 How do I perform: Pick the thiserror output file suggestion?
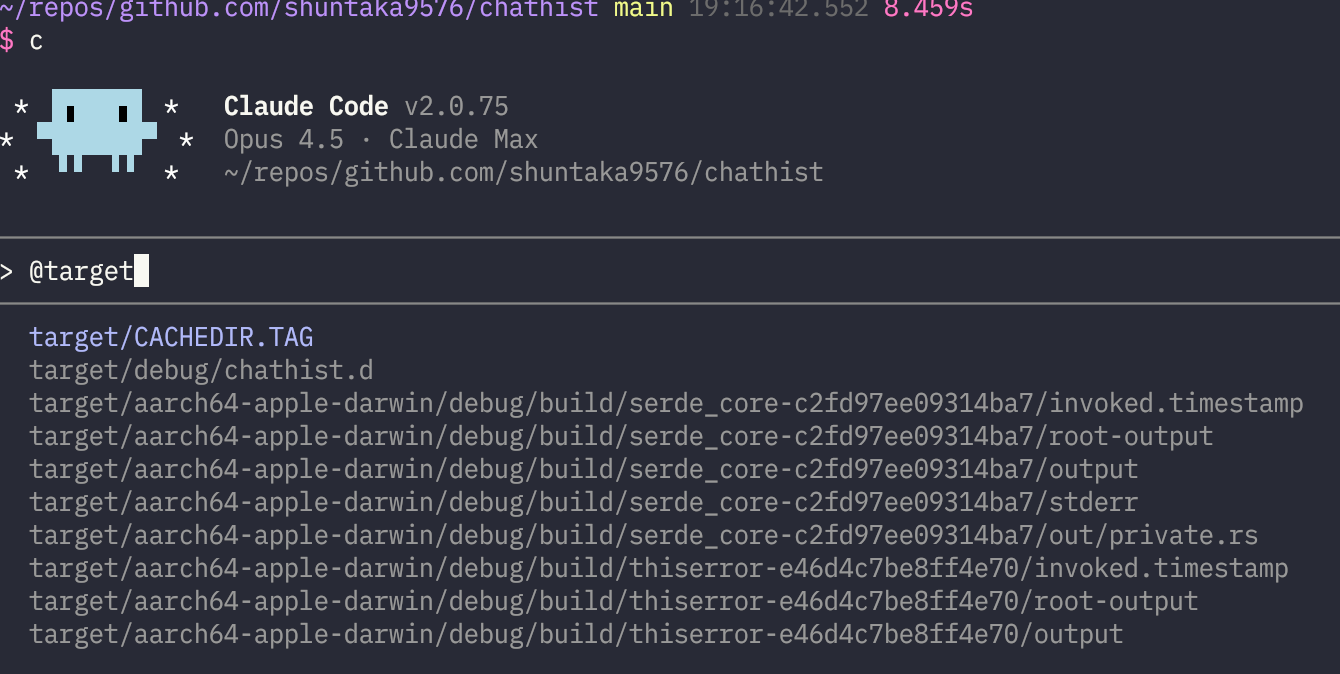tap(576, 634)
